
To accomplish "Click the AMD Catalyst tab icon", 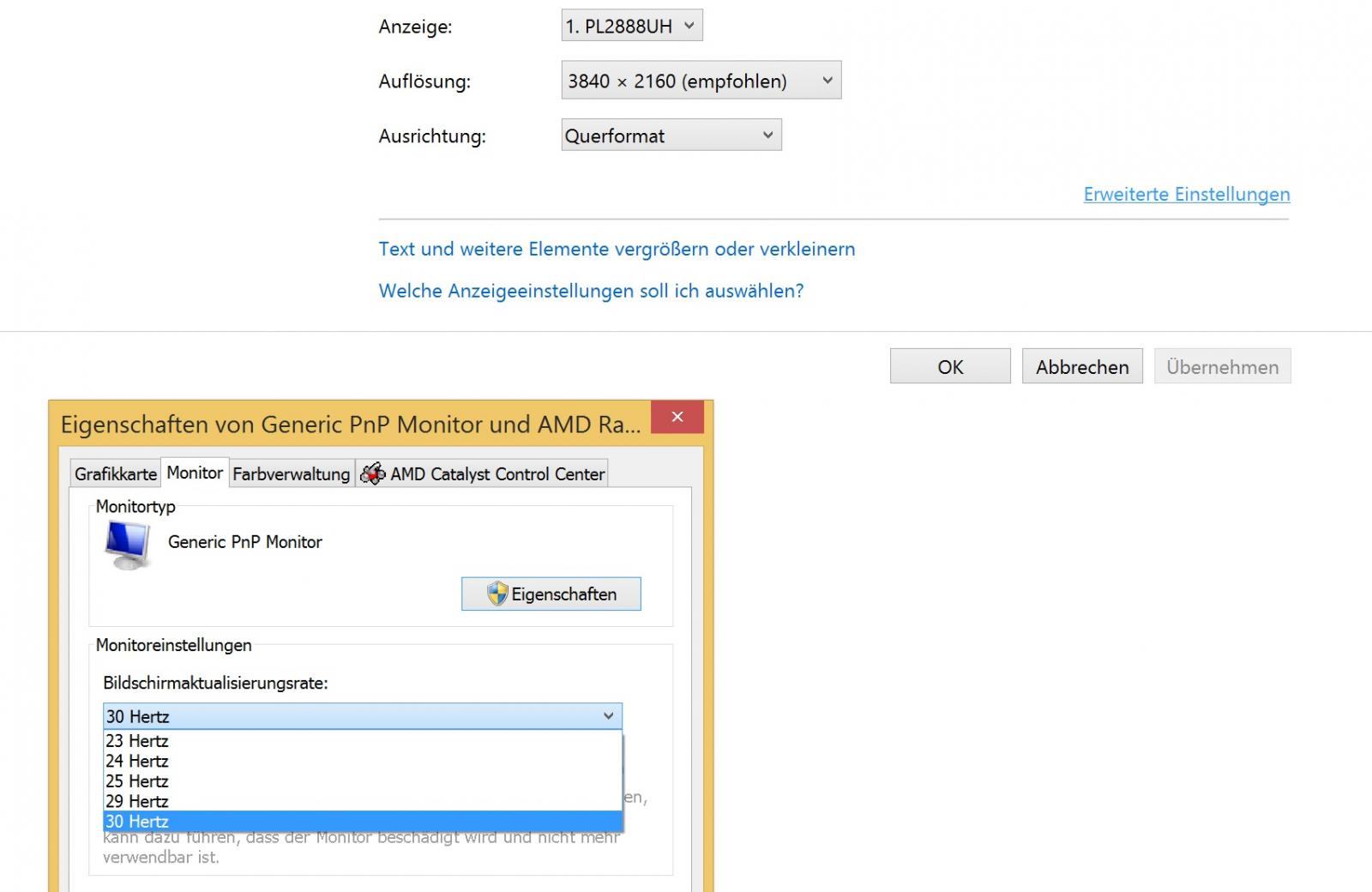I will tap(373, 473).
